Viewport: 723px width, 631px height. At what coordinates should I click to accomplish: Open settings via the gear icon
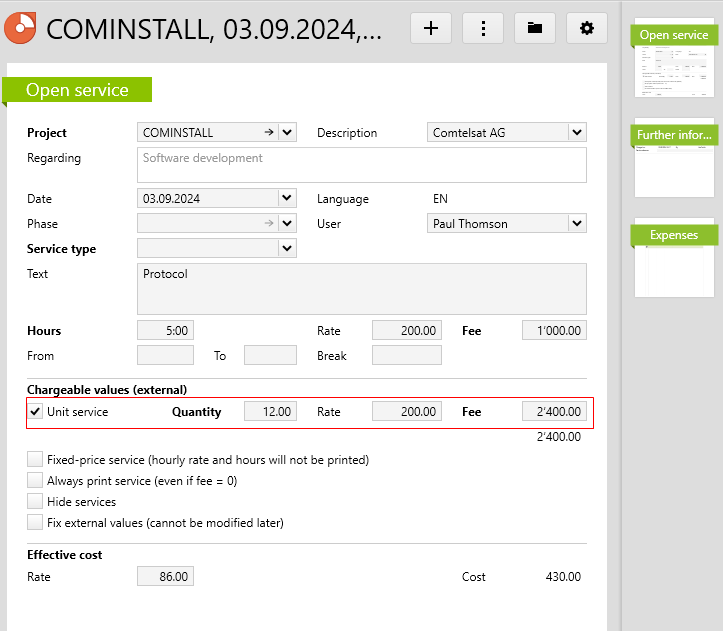click(x=587, y=28)
